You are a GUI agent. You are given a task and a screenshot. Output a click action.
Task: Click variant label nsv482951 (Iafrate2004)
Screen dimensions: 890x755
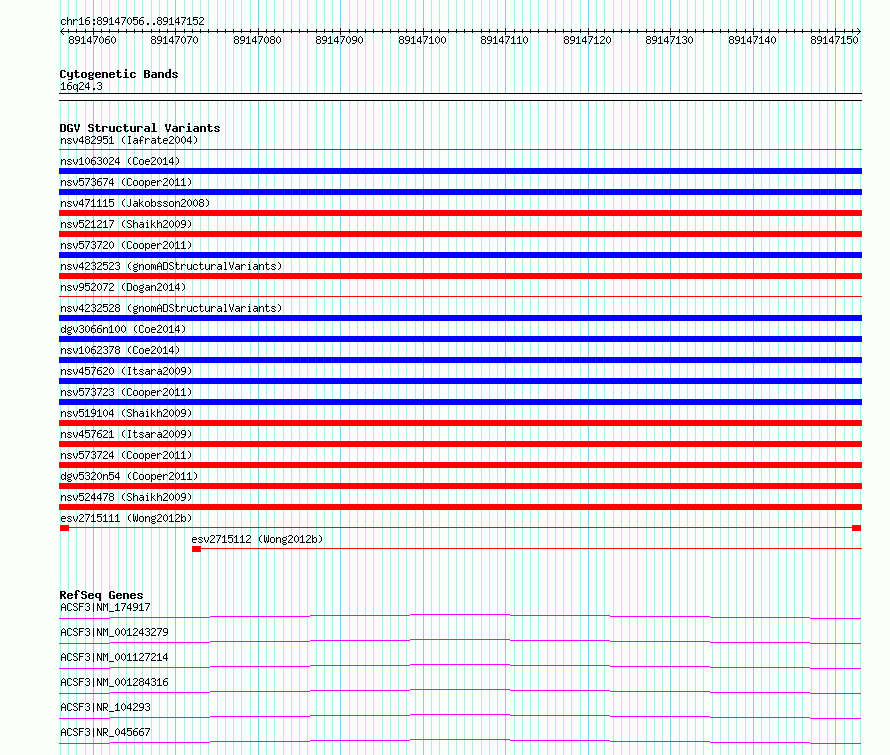tap(129, 140)
